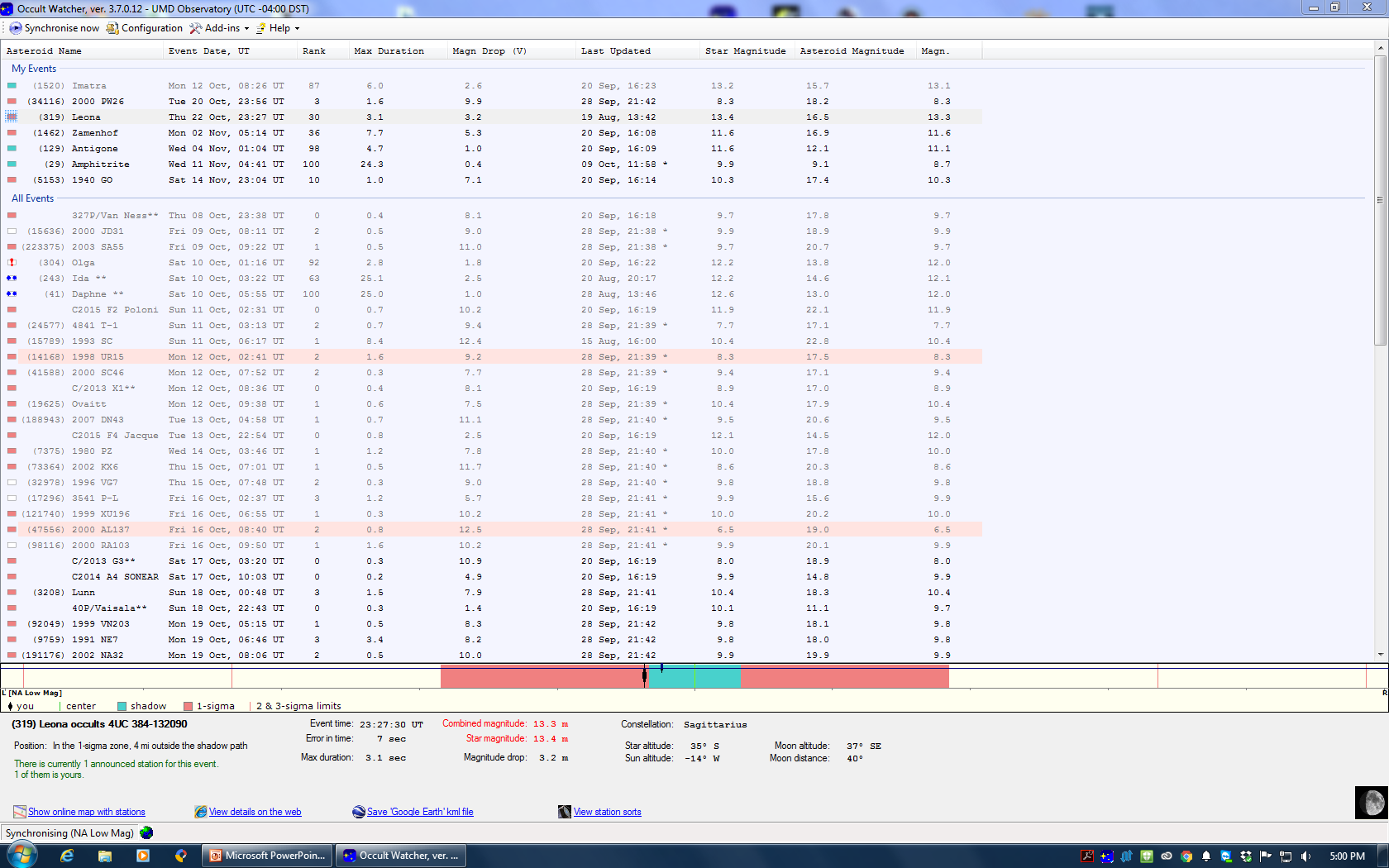
Task: Sort by Star Magnitude column header
Action: (745, 51)
